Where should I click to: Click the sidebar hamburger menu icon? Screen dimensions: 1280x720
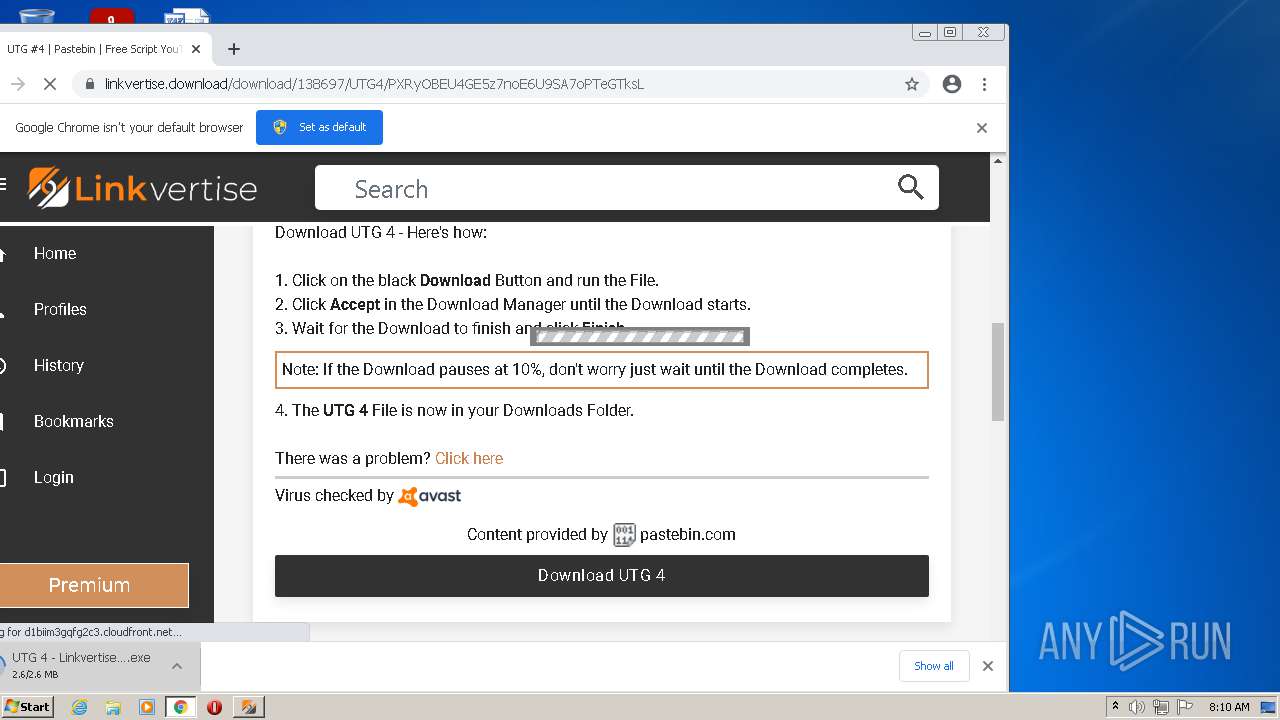(x=3, y=185)
